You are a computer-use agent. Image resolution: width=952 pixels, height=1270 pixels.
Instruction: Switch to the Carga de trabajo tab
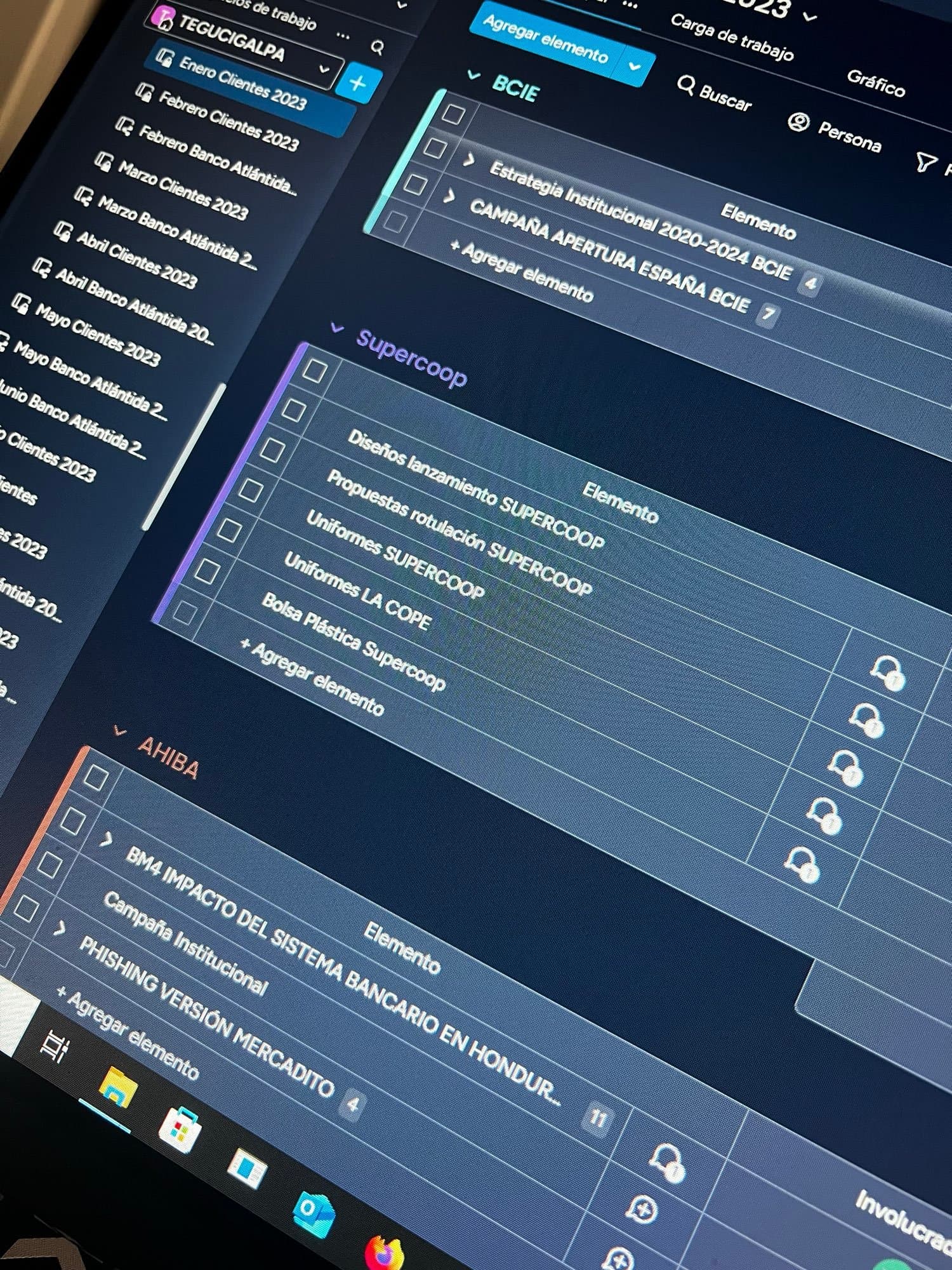click(731, 38)
